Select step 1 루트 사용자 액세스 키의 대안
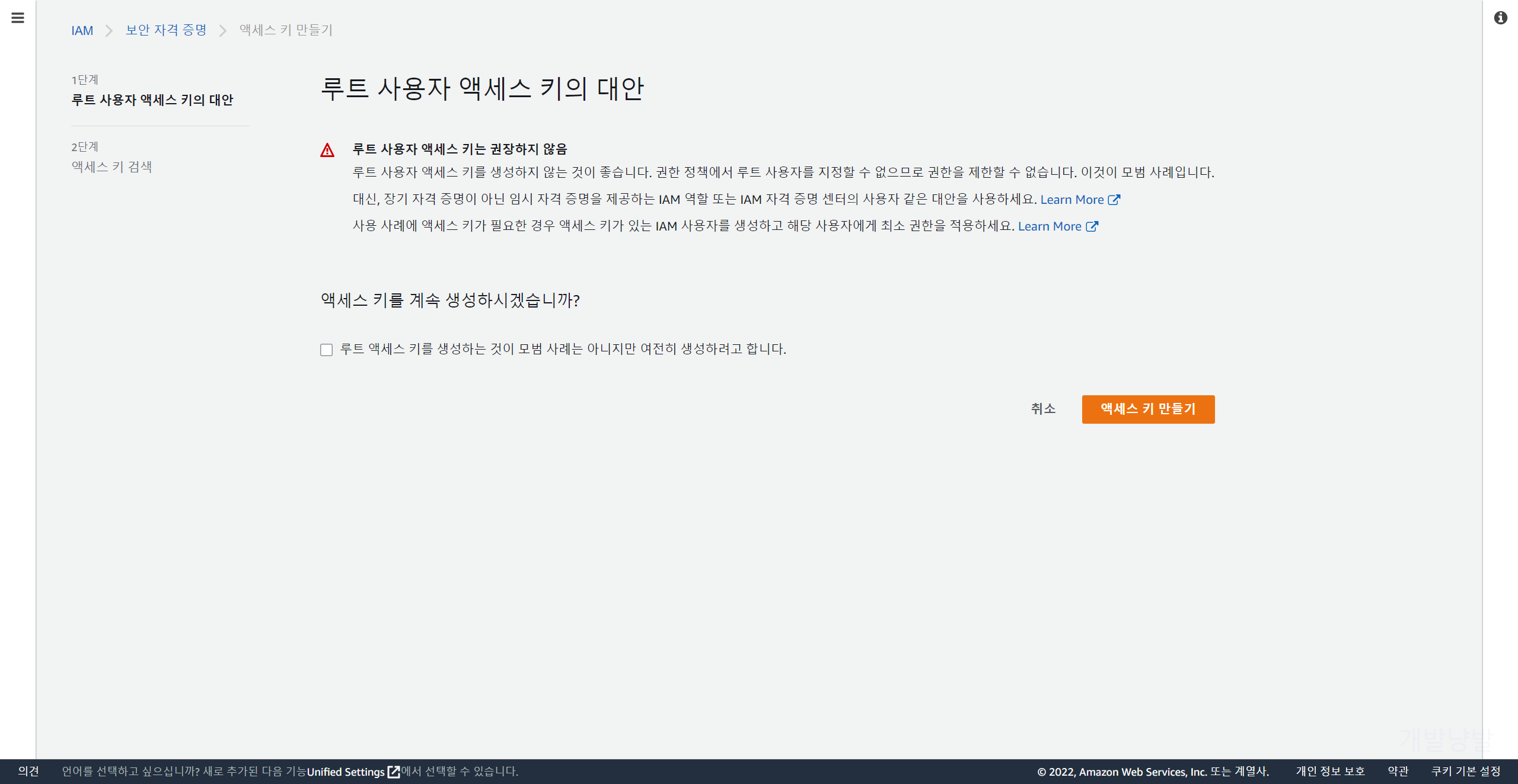This screenshot has height=784, width=1518. (152, 100)
